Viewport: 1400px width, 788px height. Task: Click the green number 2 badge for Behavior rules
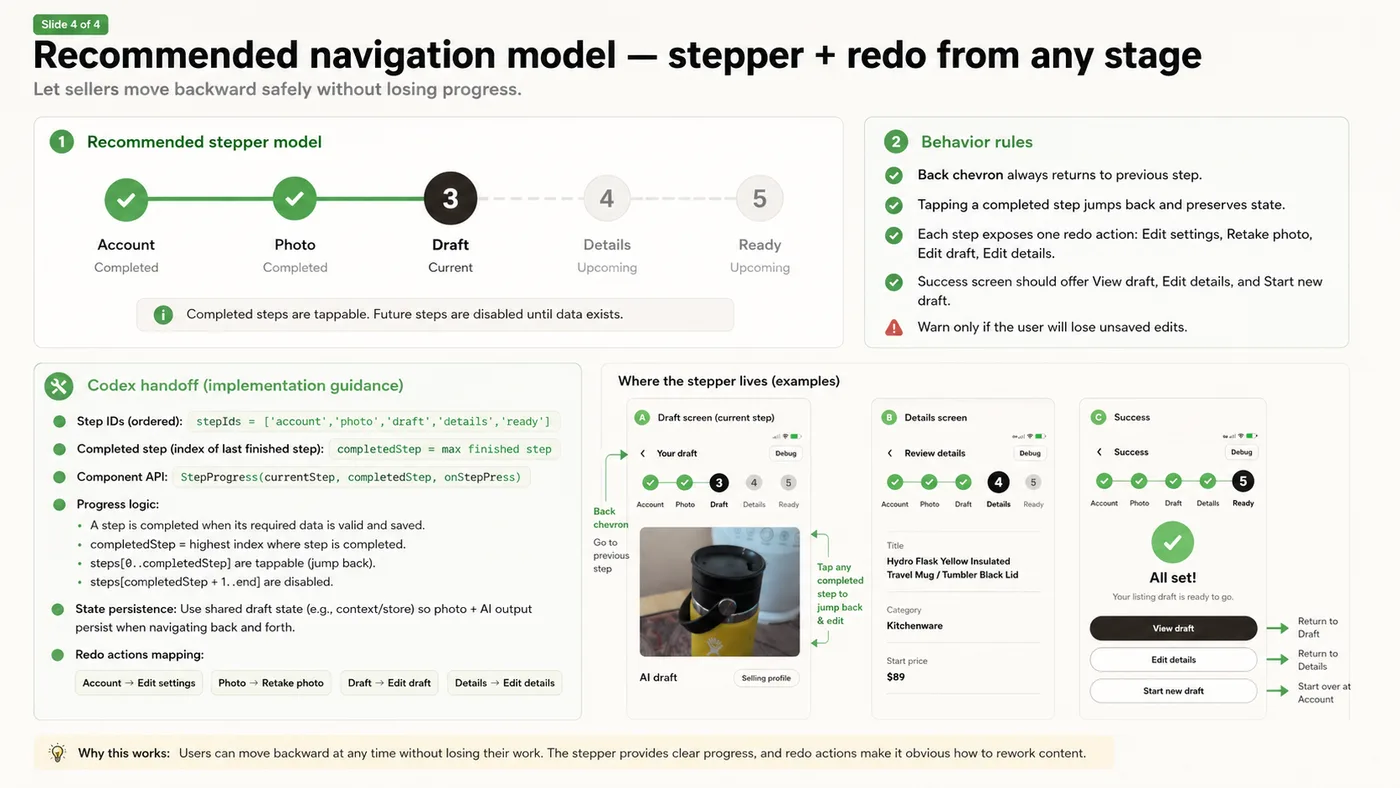pyautogui.click(x=896, y=142)
